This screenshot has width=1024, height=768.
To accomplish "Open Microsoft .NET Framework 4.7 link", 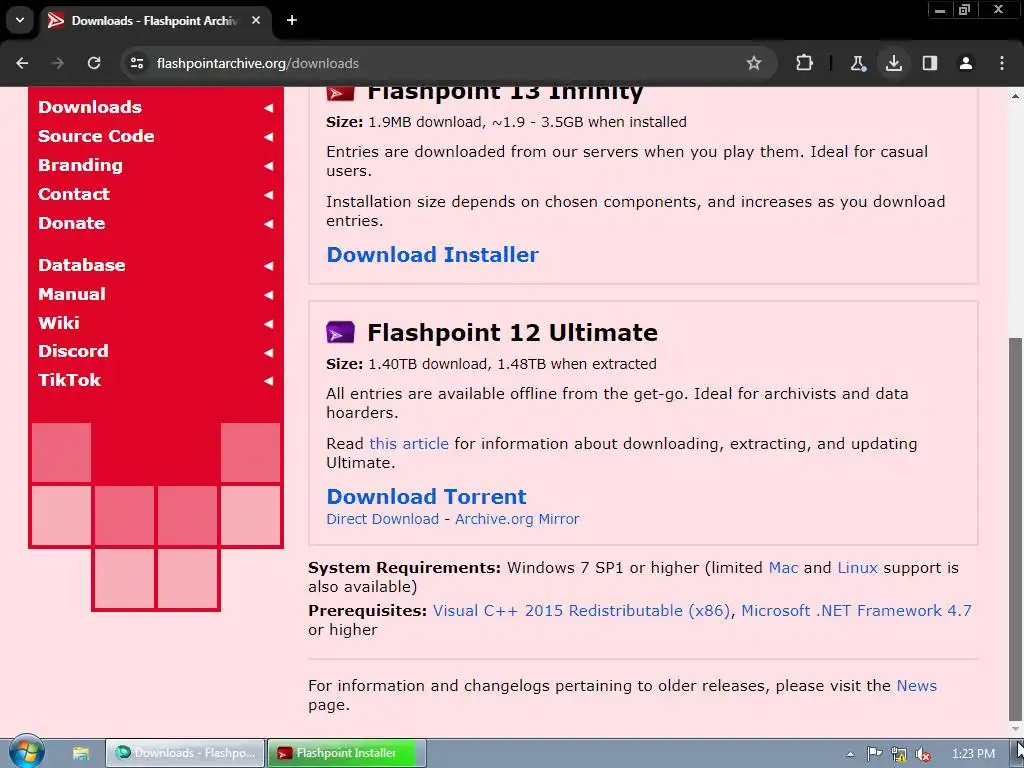I will pyautogui.click(x=856, y=611).
